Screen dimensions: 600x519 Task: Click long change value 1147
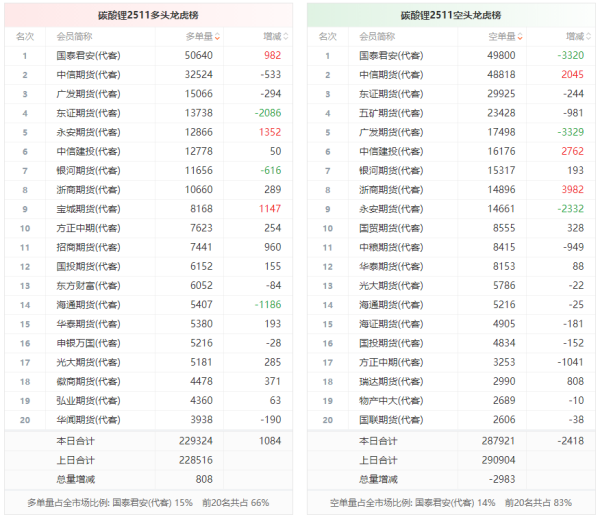pos(270,209)
